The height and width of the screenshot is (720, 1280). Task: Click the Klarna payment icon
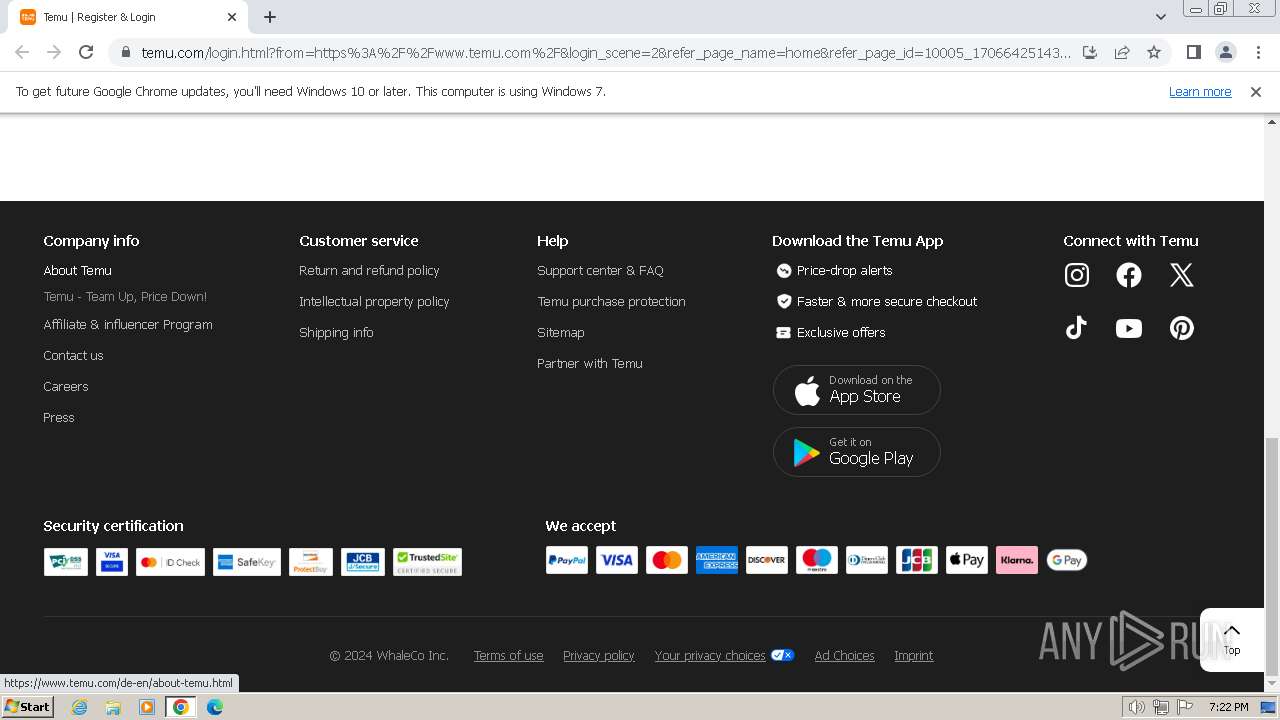(1017, 560)
